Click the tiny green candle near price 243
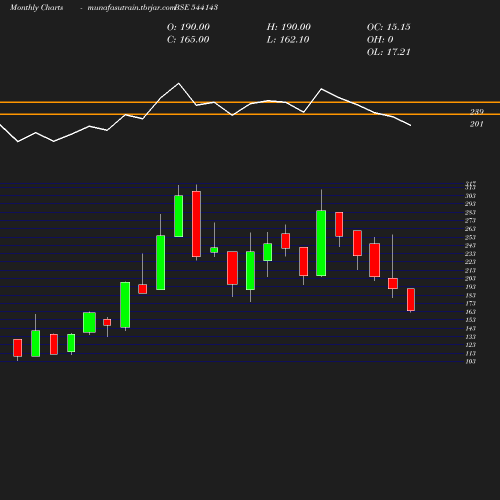Screen dimensions: 500x500 pos(214,250)
